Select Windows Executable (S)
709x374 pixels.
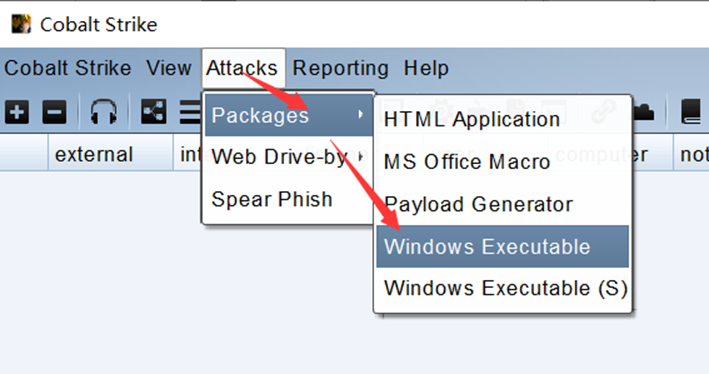click(502, 288)
